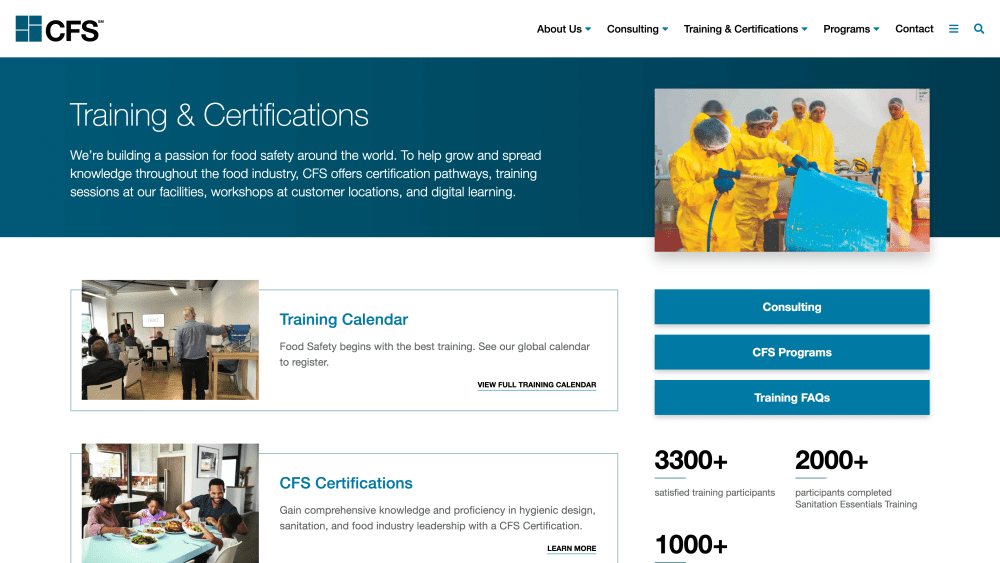Click the '1000+' statistic text
The width and height of the screenshot is (1000, 563).
coord(691,545)
